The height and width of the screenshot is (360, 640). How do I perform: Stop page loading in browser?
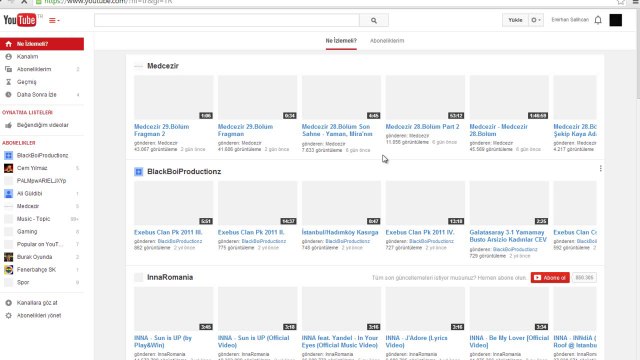(x=24, y=2)
